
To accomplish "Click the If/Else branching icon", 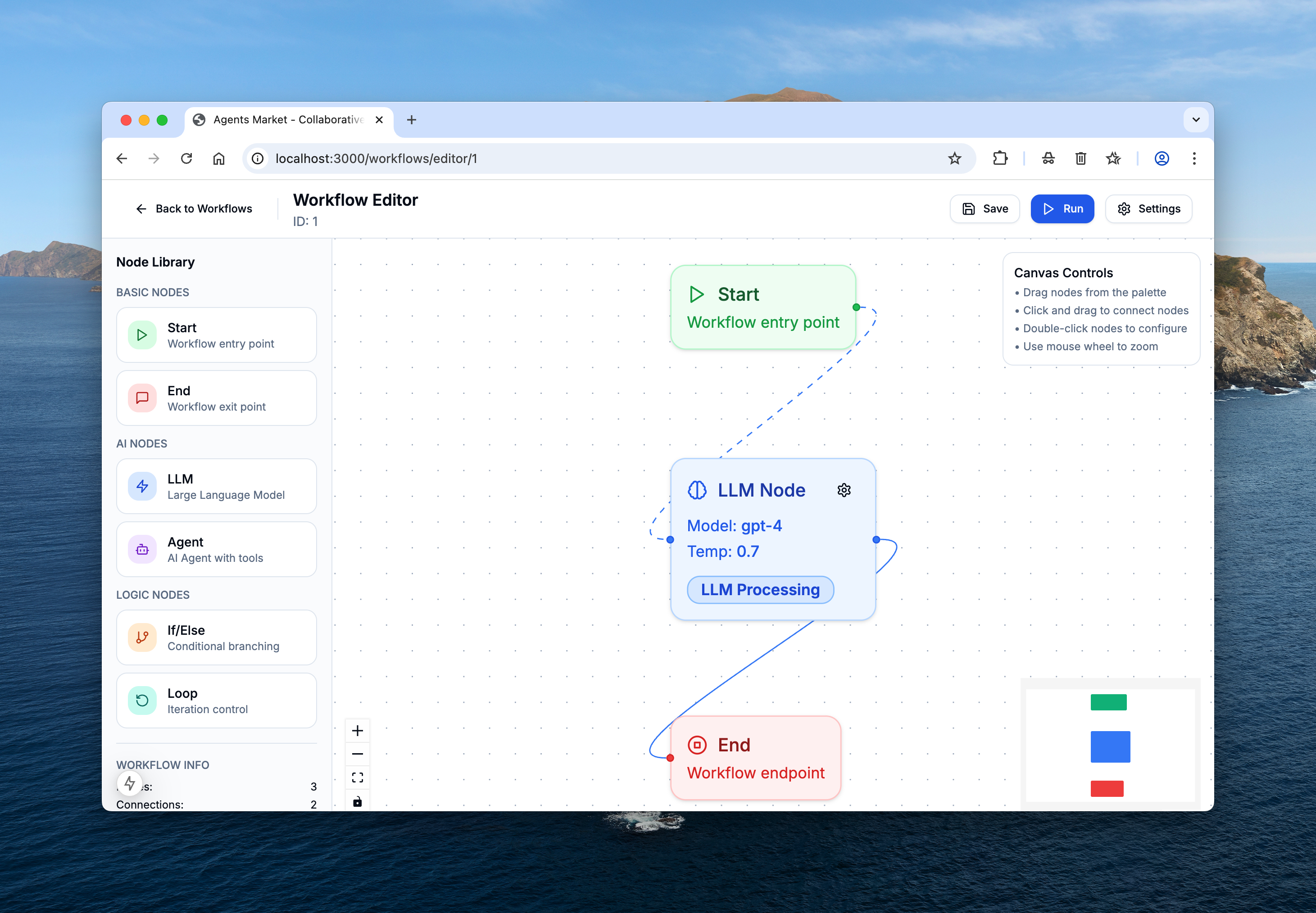I will [142, 637].
